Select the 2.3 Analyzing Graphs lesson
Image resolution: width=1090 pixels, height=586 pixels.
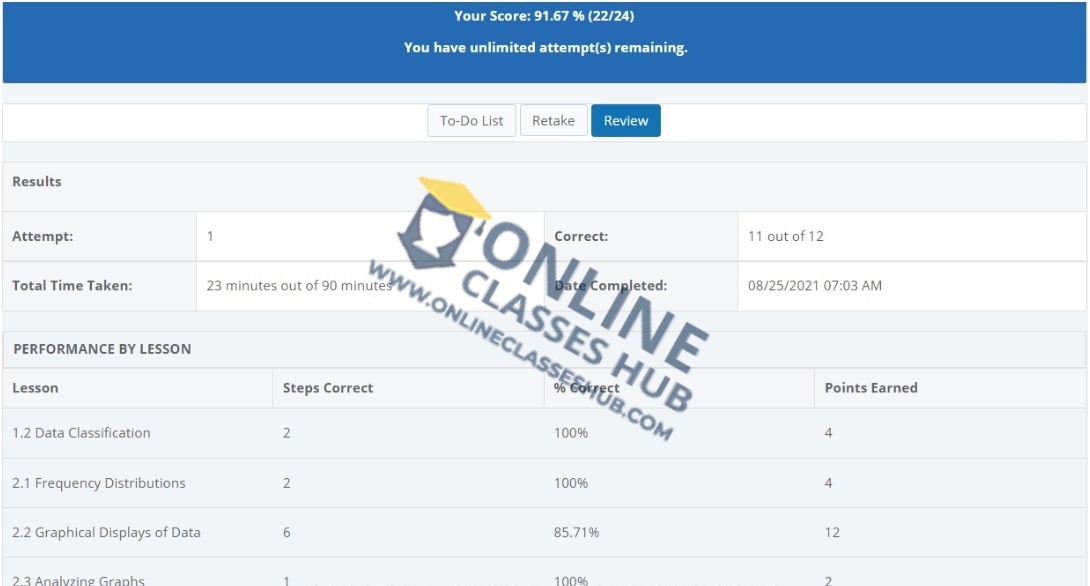point(78,579)
